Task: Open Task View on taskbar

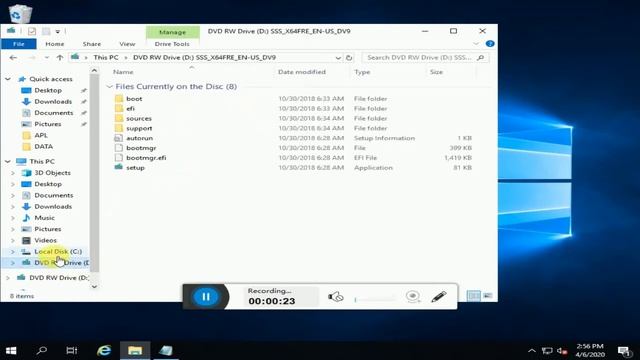Action: 72,351
